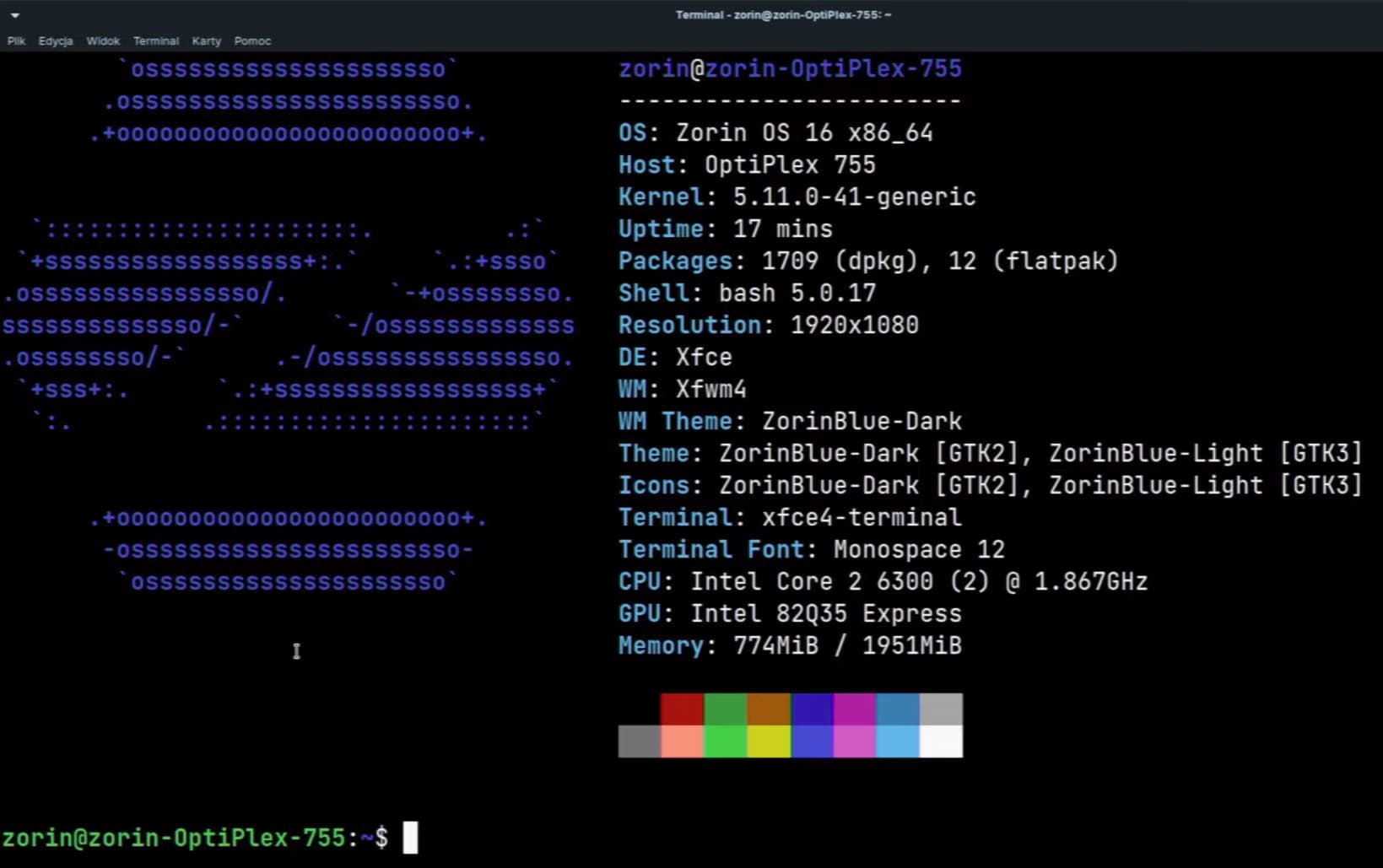The height and width of the screenshot is (868, 1383).
Task: Click the terminal title 'Terminal - zorin@zorin-OptiPlex-755: ~'
Action: point(783,15)
